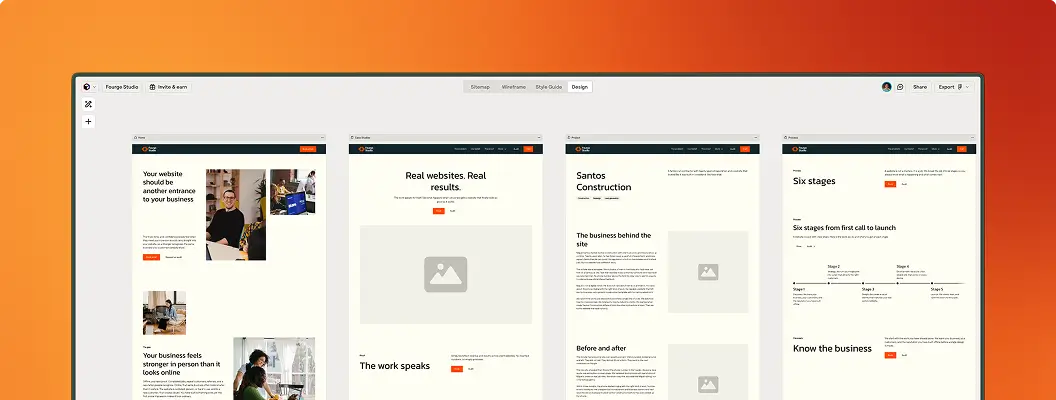
Task: Click orange button beside 'Six stages' heading
Action: [890, 184]
